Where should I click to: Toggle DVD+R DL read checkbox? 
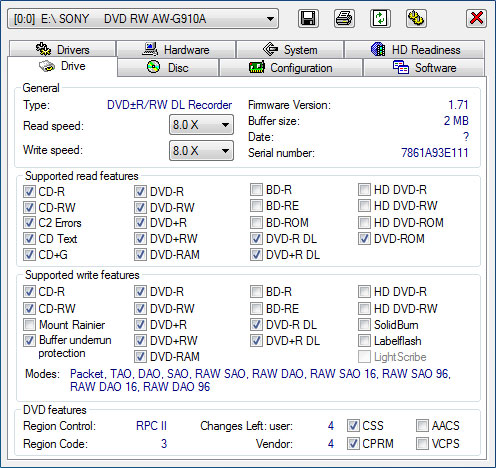[256, 255]
